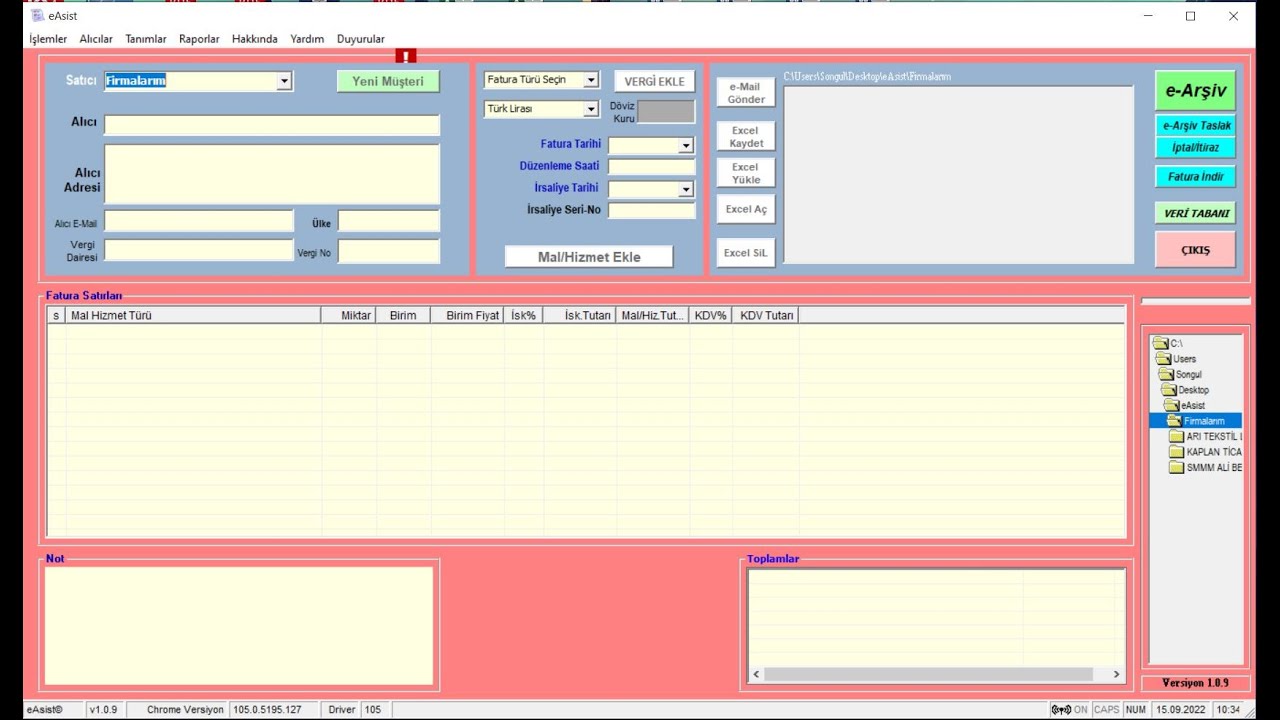Click the C:\ drive folder icon

tap(1160, 343)
